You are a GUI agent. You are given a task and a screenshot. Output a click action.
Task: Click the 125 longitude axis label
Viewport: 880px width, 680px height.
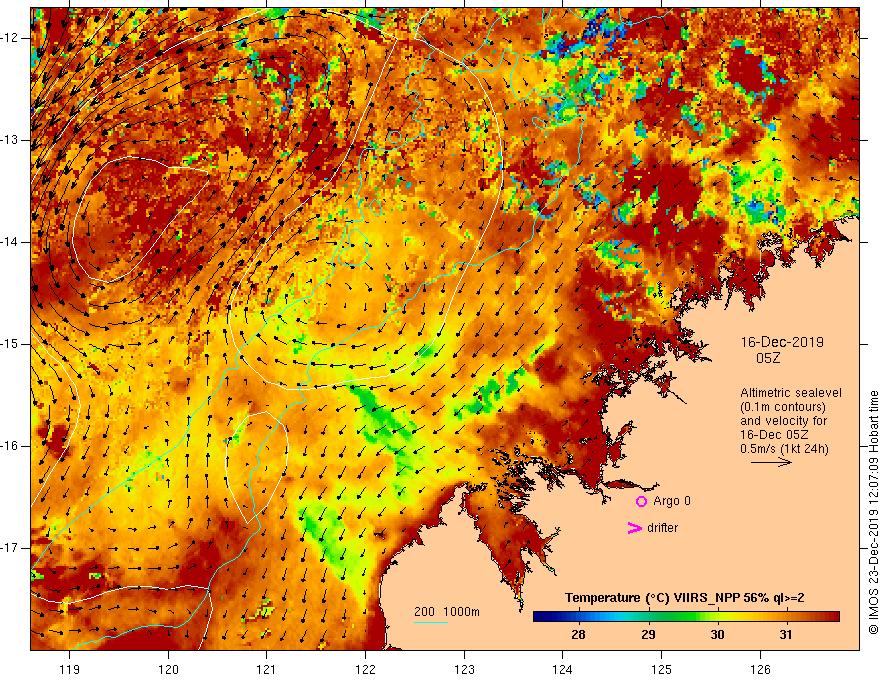pos(662,669)
